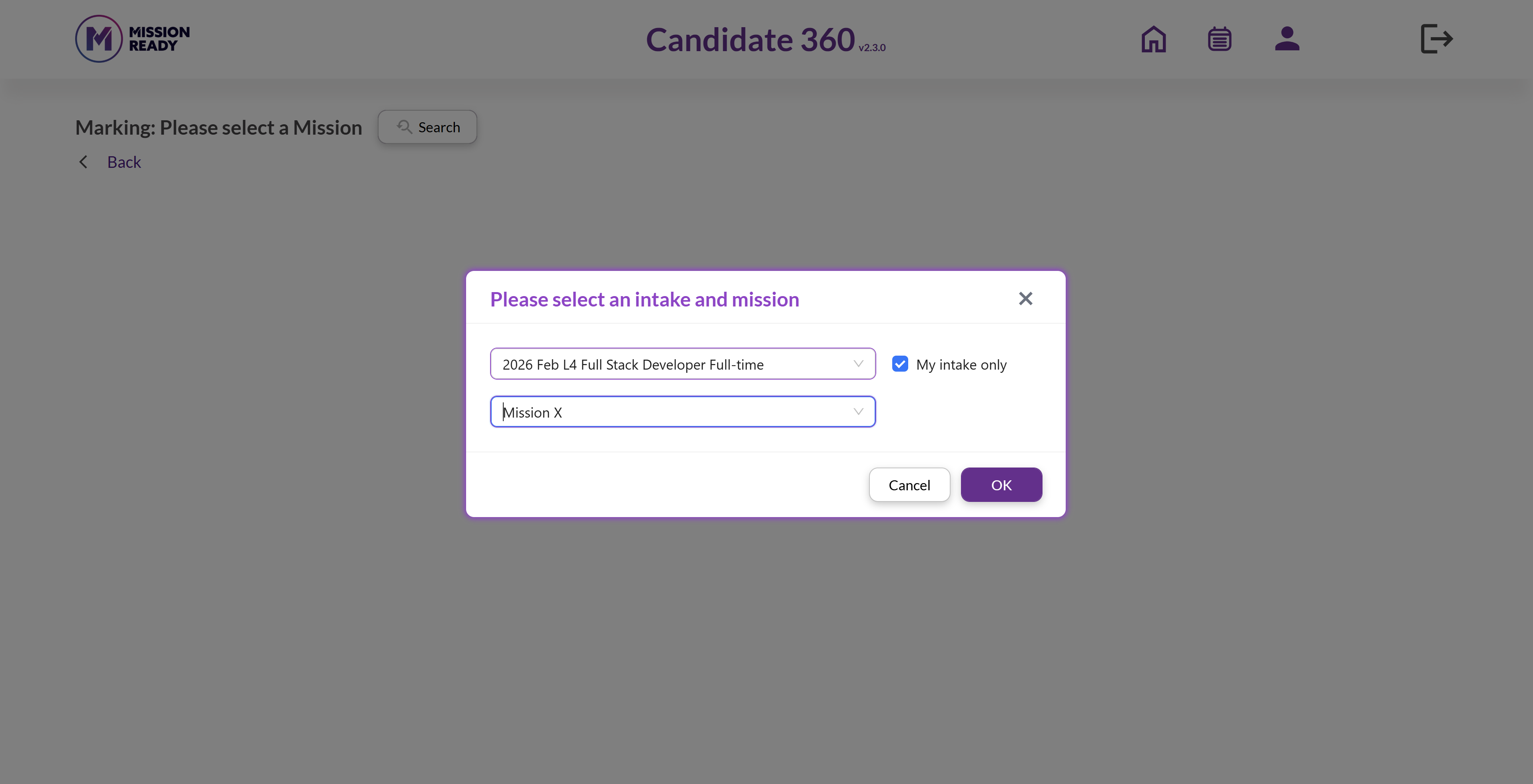Image resolution: width=1533 pixels, height=784 pixels.
Task: Open the 2026 Feb L4 Full Stack combo box
Action: point(683,364)
